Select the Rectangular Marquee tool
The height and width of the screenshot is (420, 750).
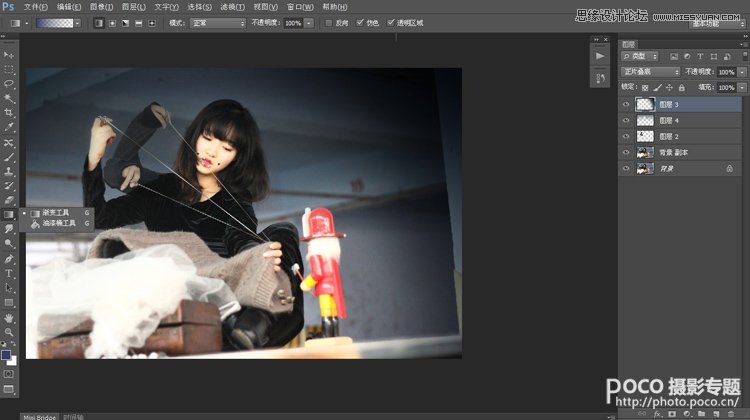[x=9, y=69]
